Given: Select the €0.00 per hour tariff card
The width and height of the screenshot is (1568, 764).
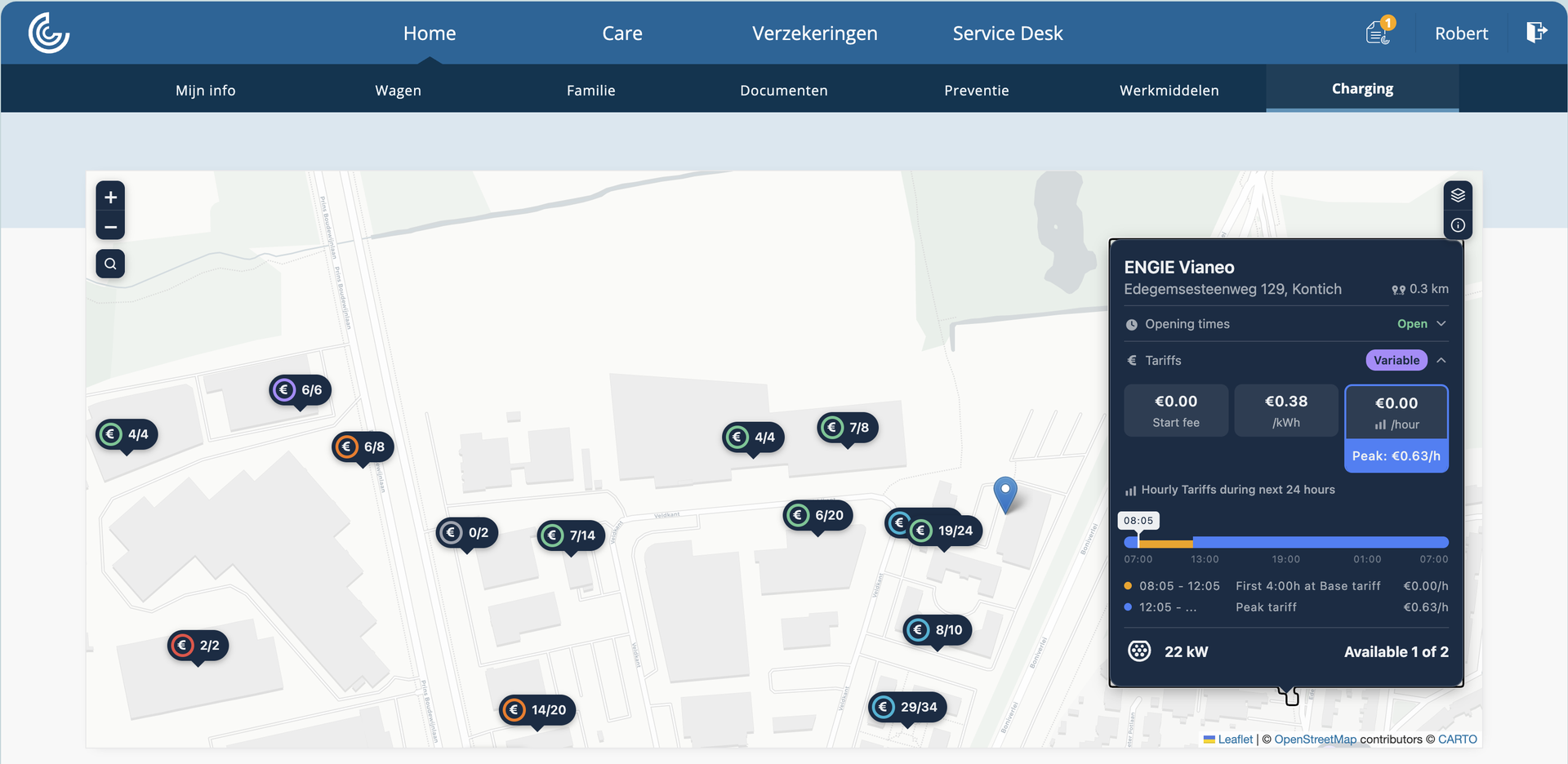Looking at the screenshot, I should pos(1396,410).
